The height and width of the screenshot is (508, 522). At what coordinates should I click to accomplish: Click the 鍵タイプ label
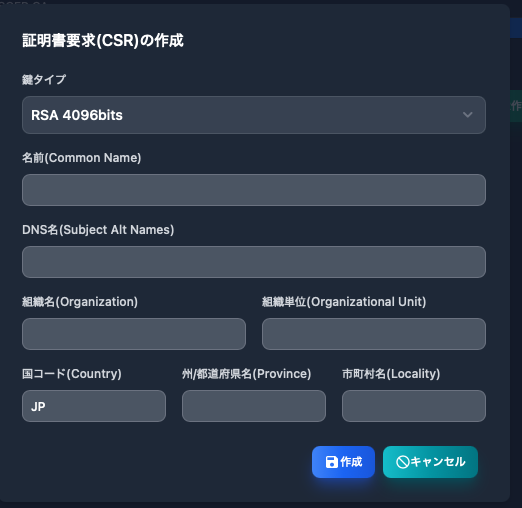(x=44, y=80)
